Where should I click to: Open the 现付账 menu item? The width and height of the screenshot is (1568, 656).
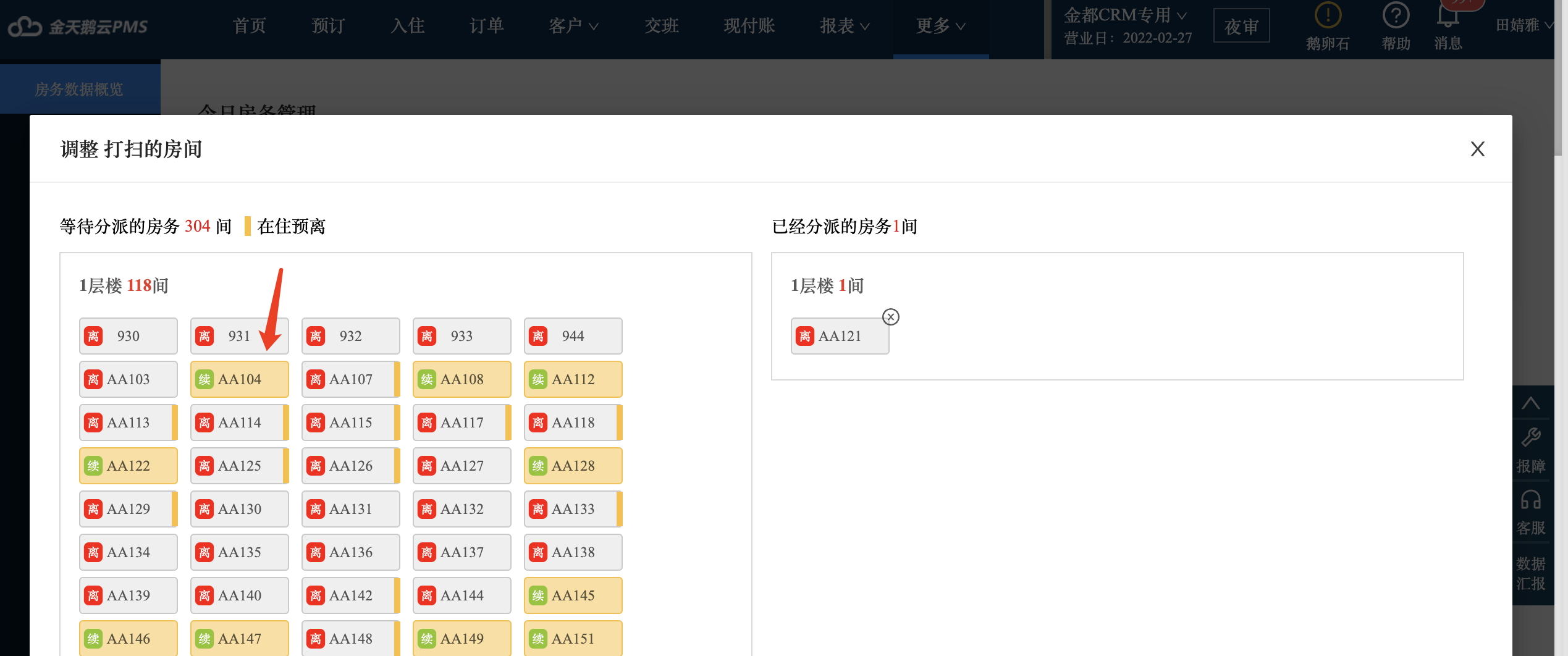(749, 26)
